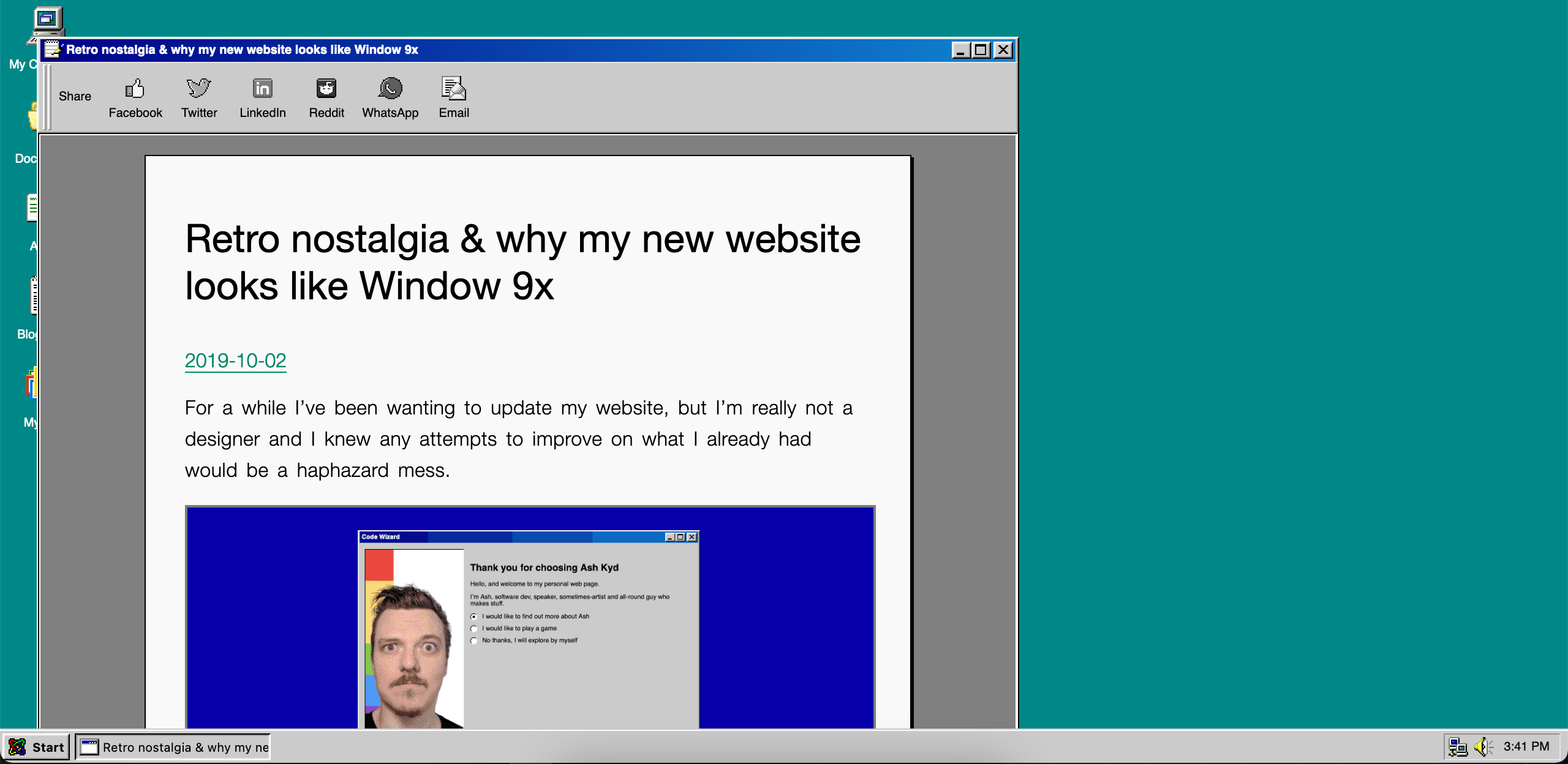Click the Reddit share icon
Viewport: 1568px width, 764px height.
click(326, 89)
